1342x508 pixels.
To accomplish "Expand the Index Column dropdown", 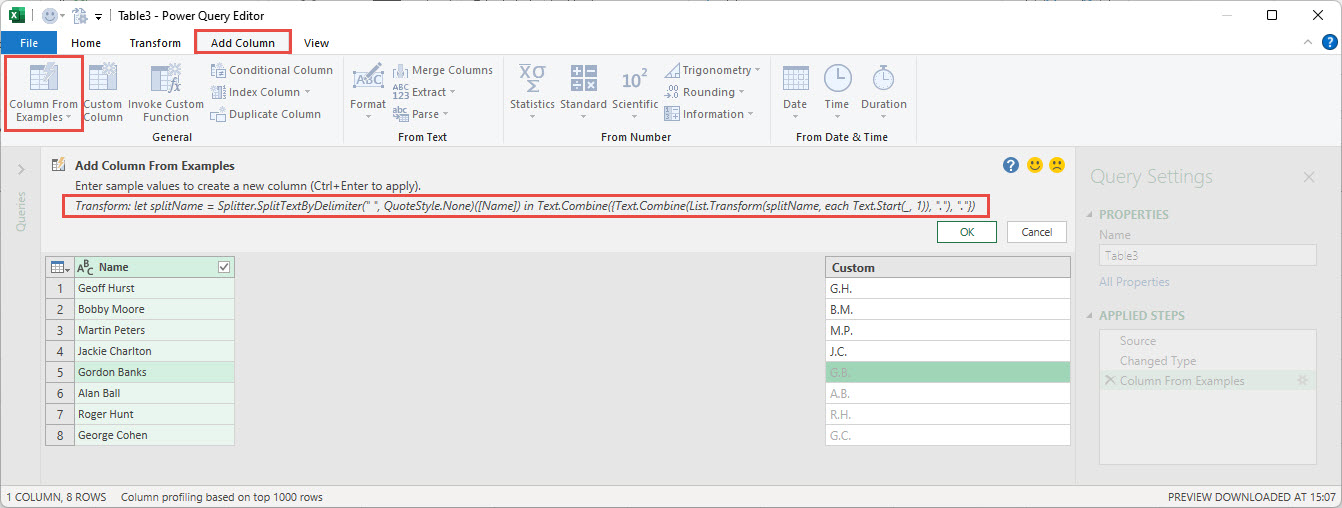I will point(307,92).
